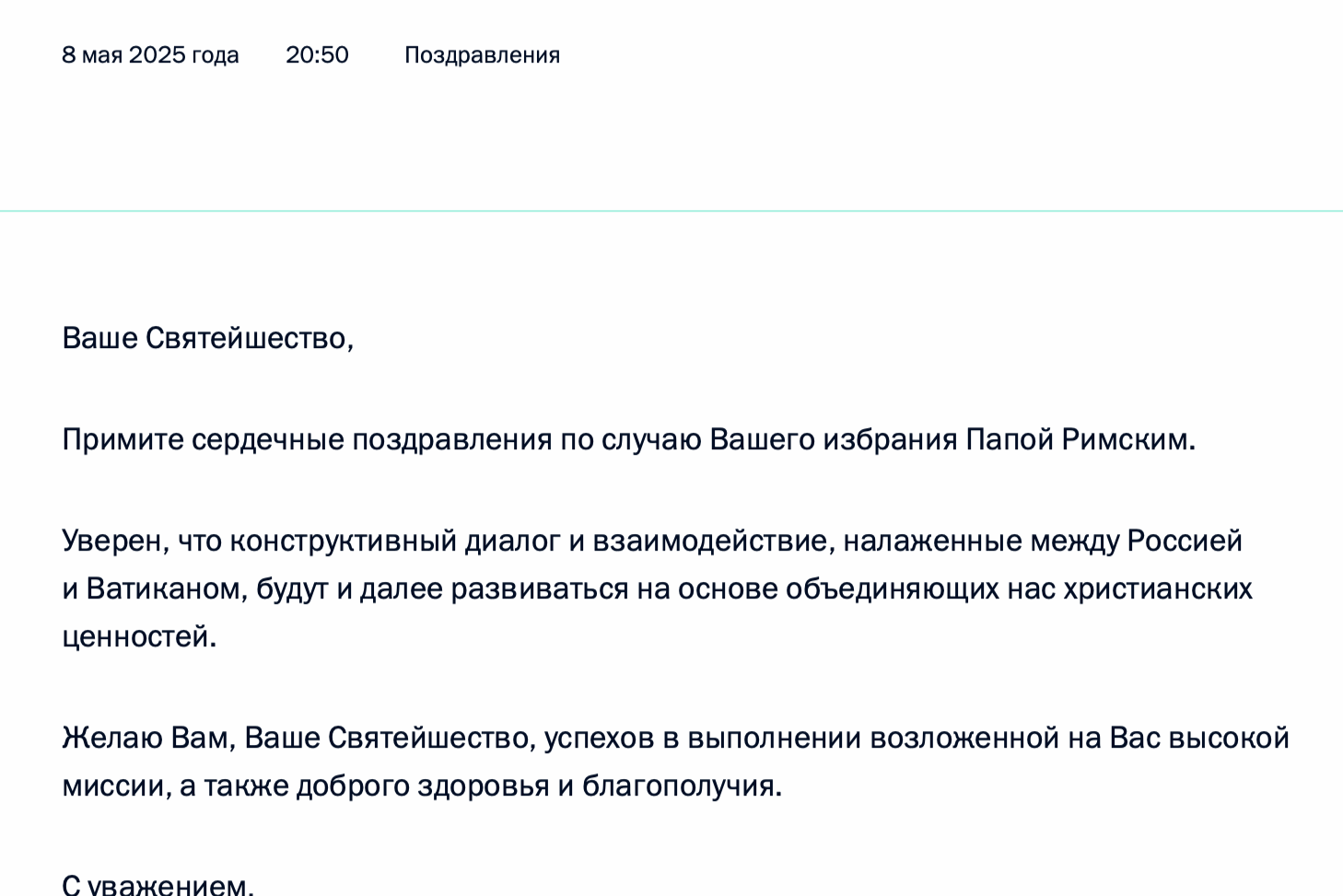Click the words Папой Римским
1343x896 pixels.
point(1078,440)
